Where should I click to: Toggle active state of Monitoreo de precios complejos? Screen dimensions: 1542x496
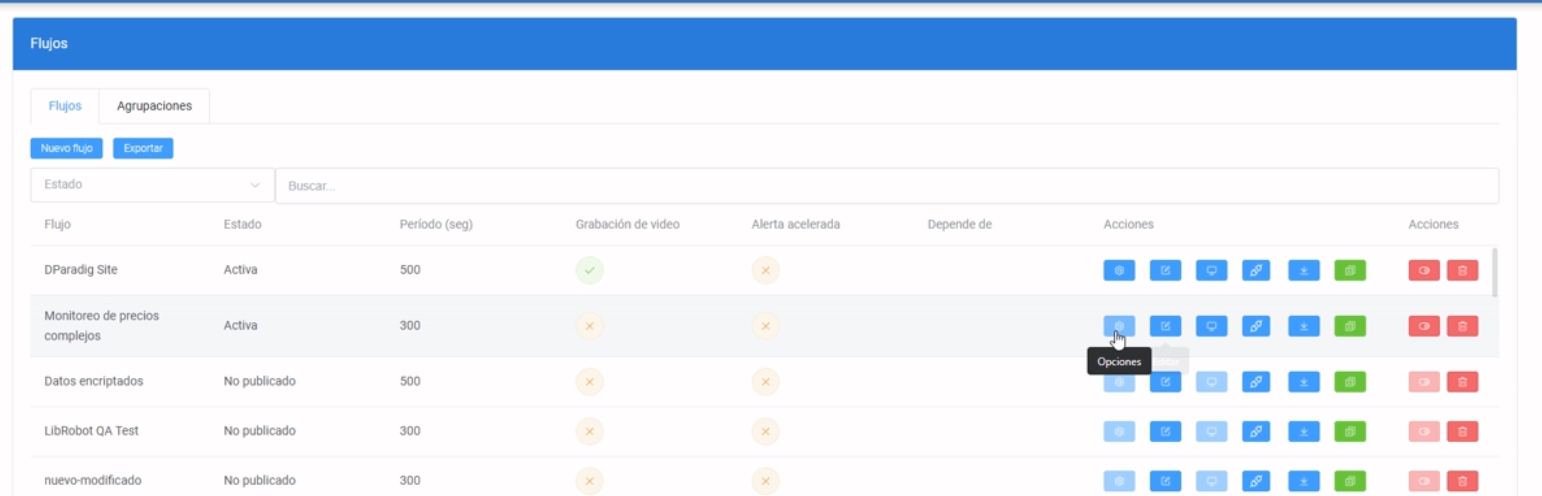(1424, 326)
